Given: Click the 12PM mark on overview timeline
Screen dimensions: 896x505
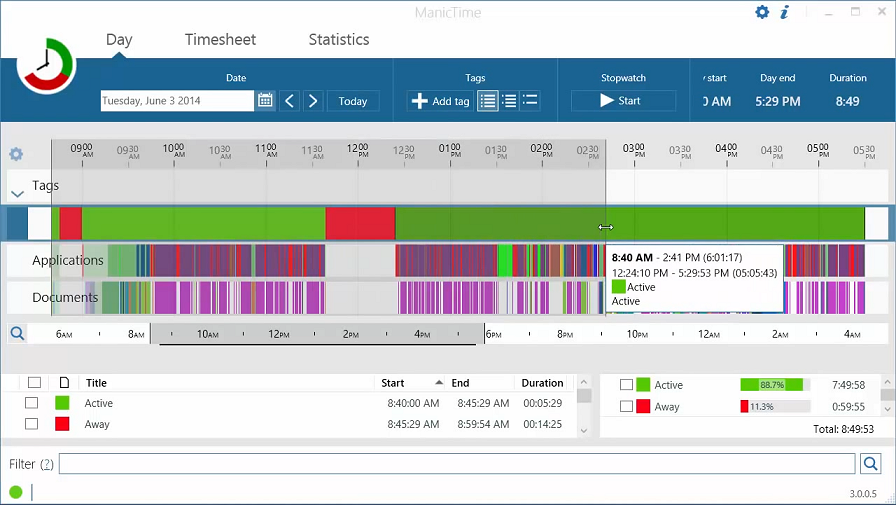Looking at the screenshot, I should coord(279,334).
